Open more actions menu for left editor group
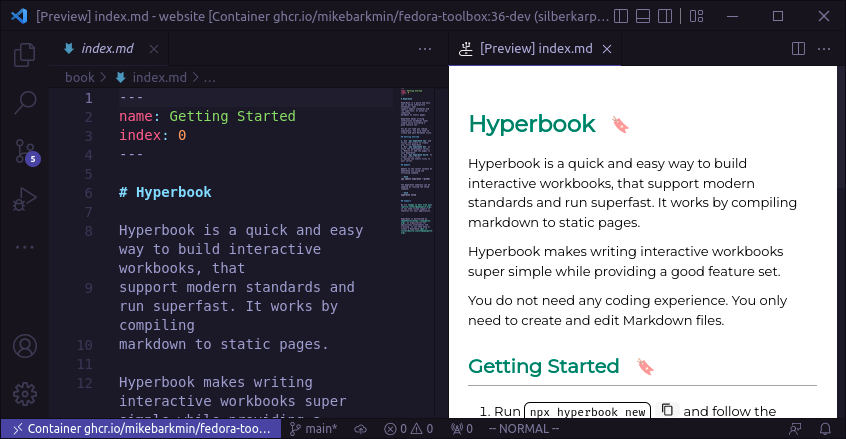This screenshot has height=439, width=846. [425, 49]
